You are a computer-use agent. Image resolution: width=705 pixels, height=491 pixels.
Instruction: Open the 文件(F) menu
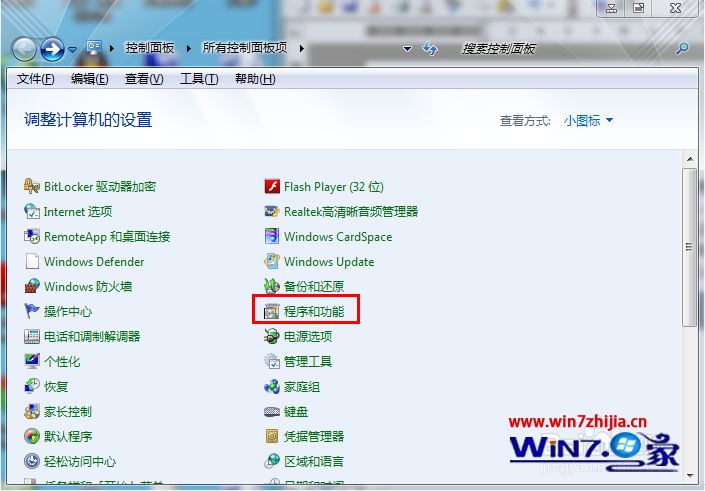tap(36, 79)
